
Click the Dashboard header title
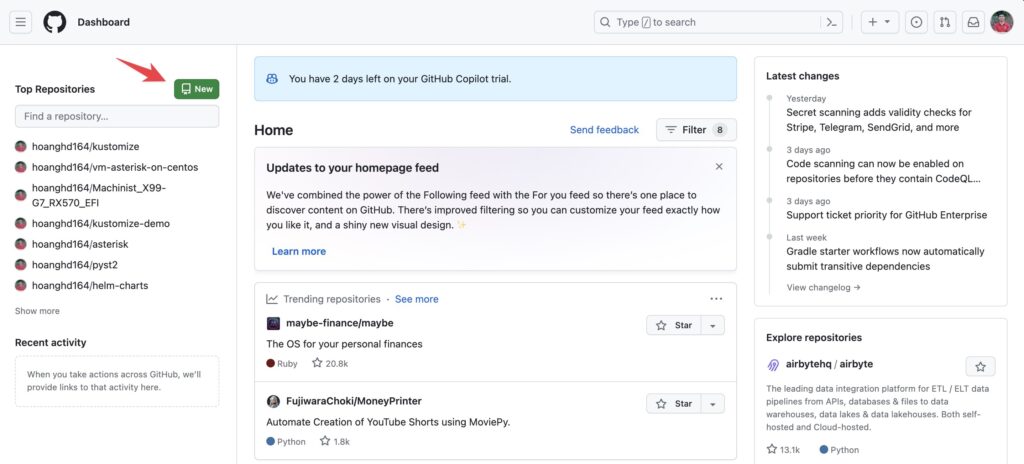[x=103, y=22]
